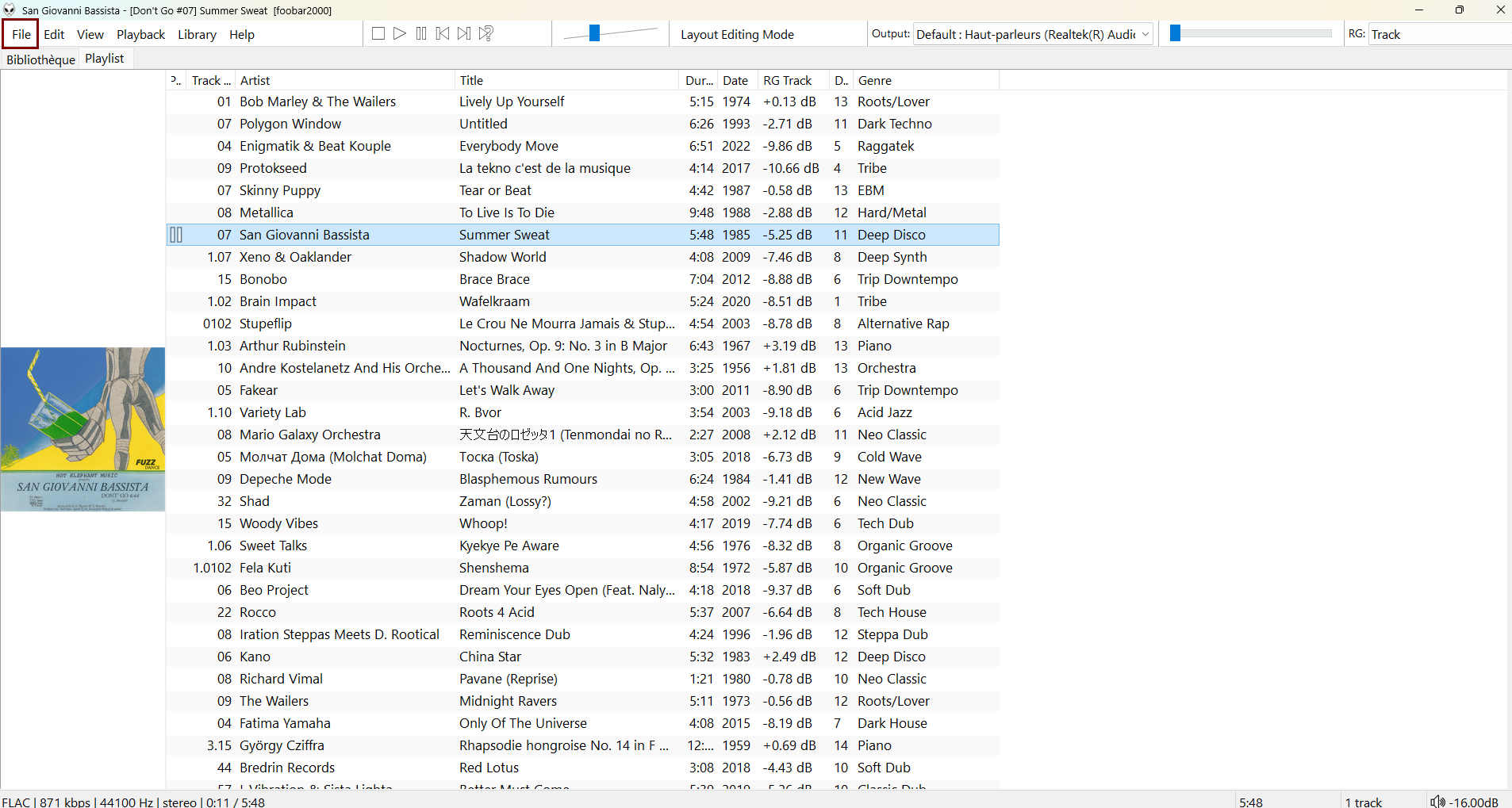Image resolution: width=1512 pixels, height=808 pixels.
Task: Click the foobar2000 alien title icon
Action: pos(10,10)
